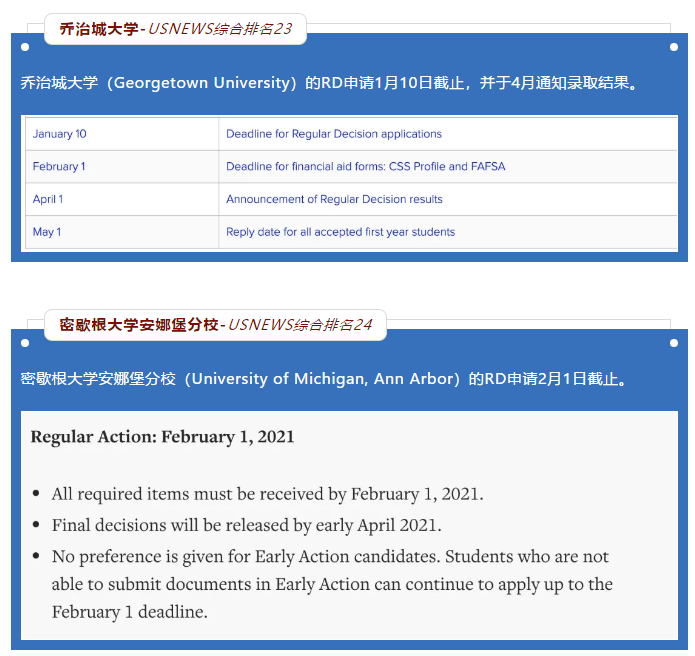Click 'Regular Action: February 1, 2021' heading

coord(162,437)
